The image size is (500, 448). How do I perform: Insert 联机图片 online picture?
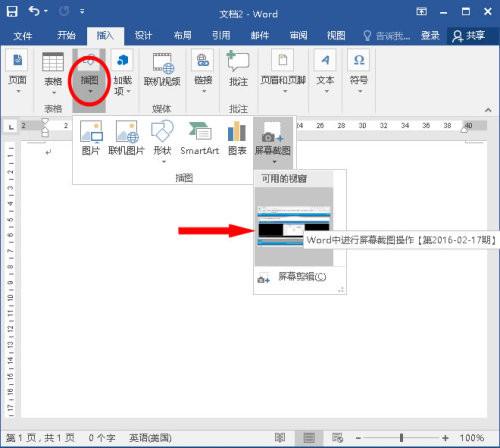pyautogui.click(x=126, y=138)
